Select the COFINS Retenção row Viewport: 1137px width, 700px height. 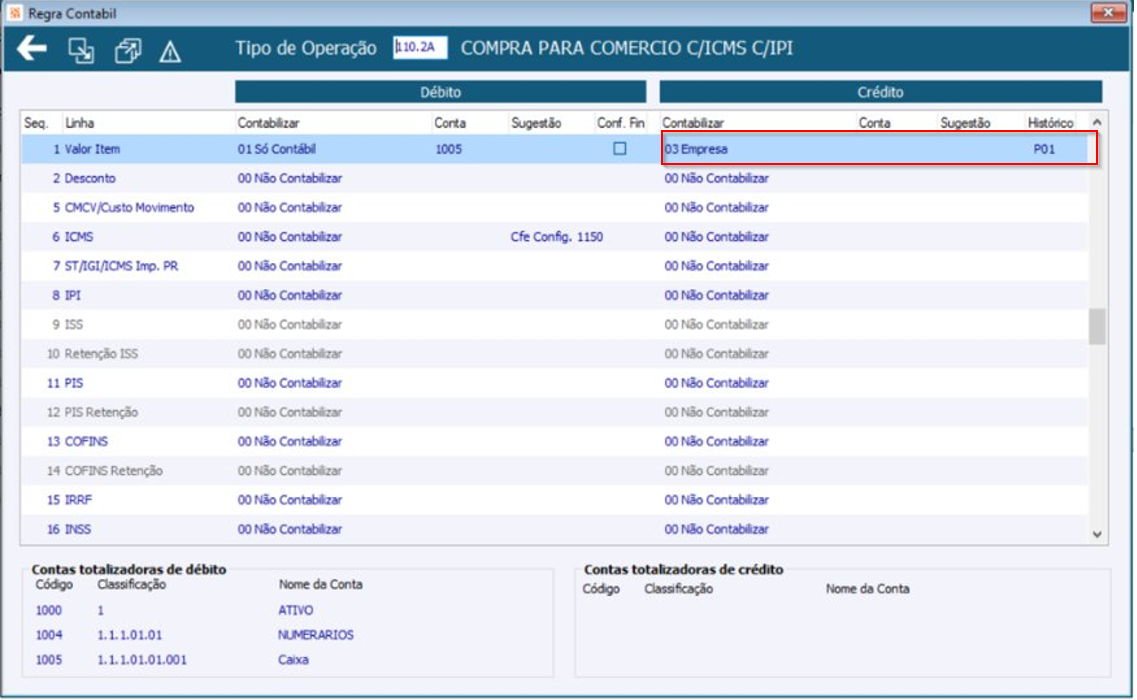[555, 471]
